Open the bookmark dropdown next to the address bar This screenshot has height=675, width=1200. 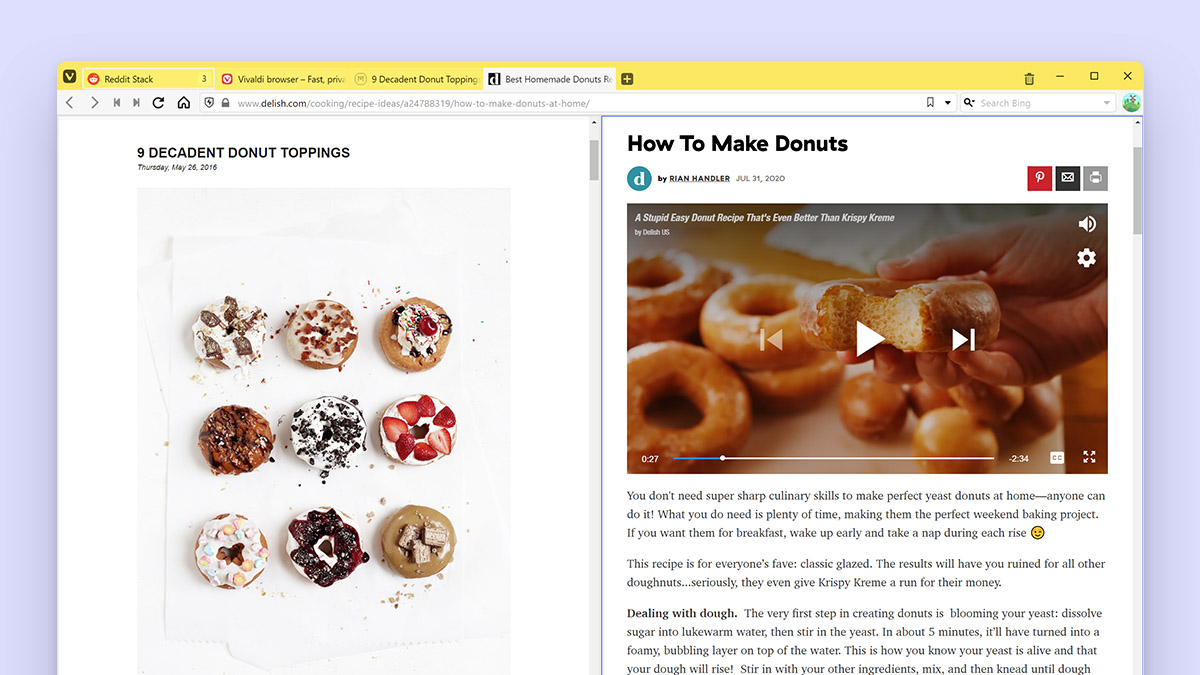[945, 102]
